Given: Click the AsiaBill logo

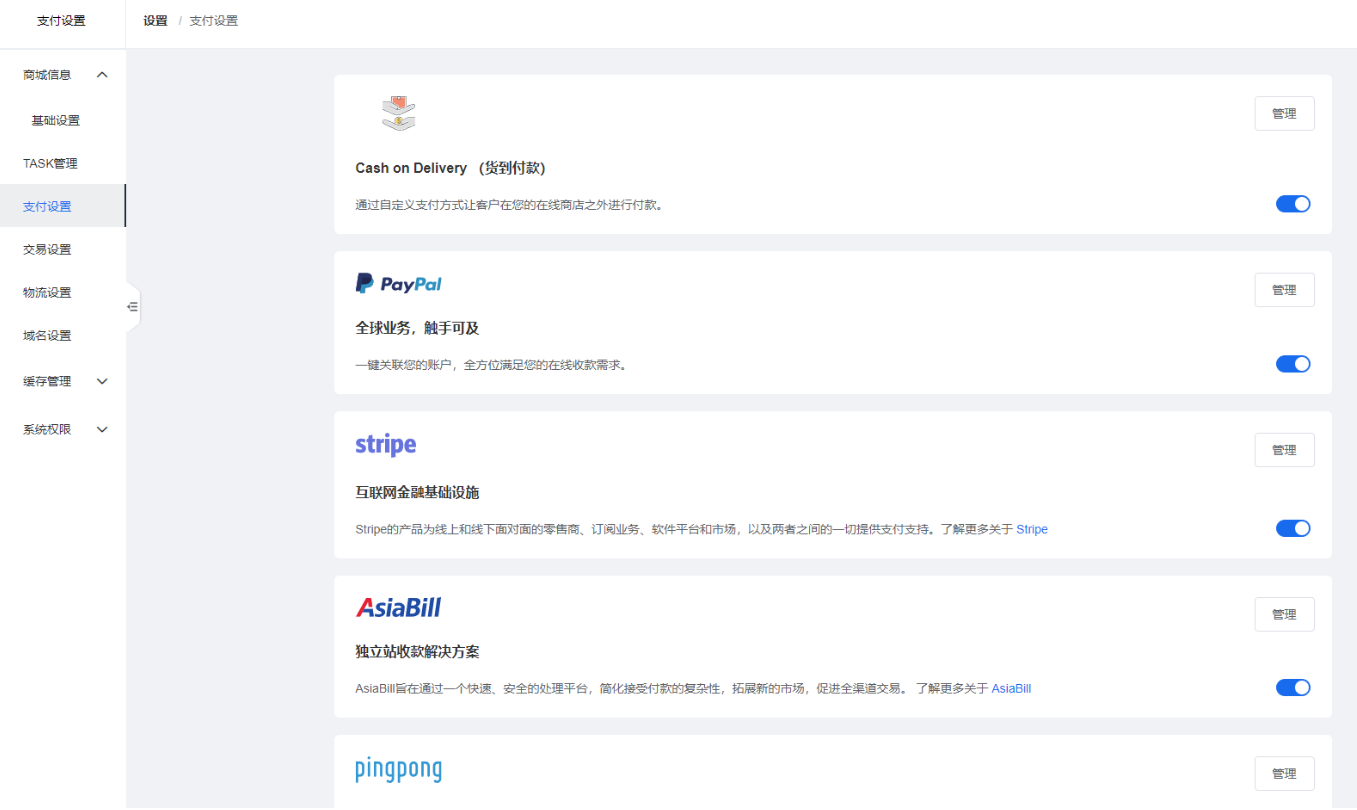Looking at the screenshot, I should 398,607.
